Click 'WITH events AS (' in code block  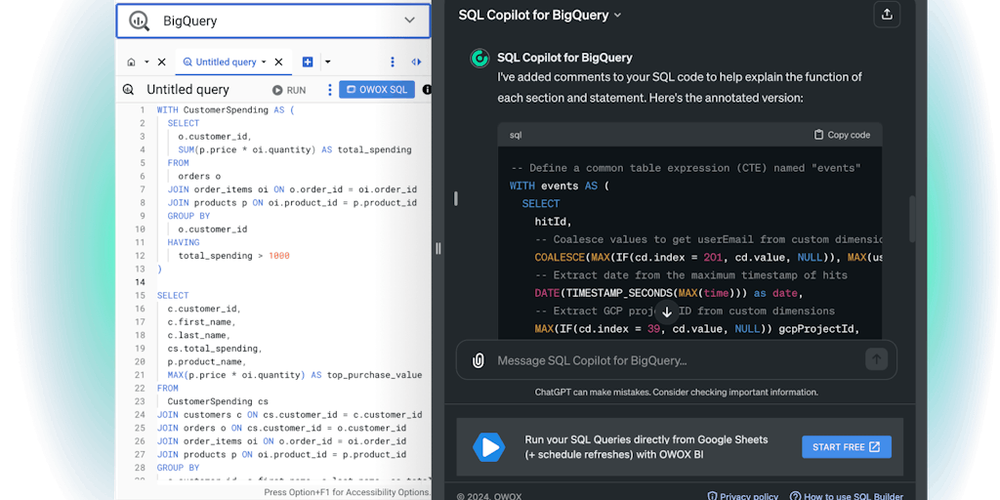tap(559, 186)
